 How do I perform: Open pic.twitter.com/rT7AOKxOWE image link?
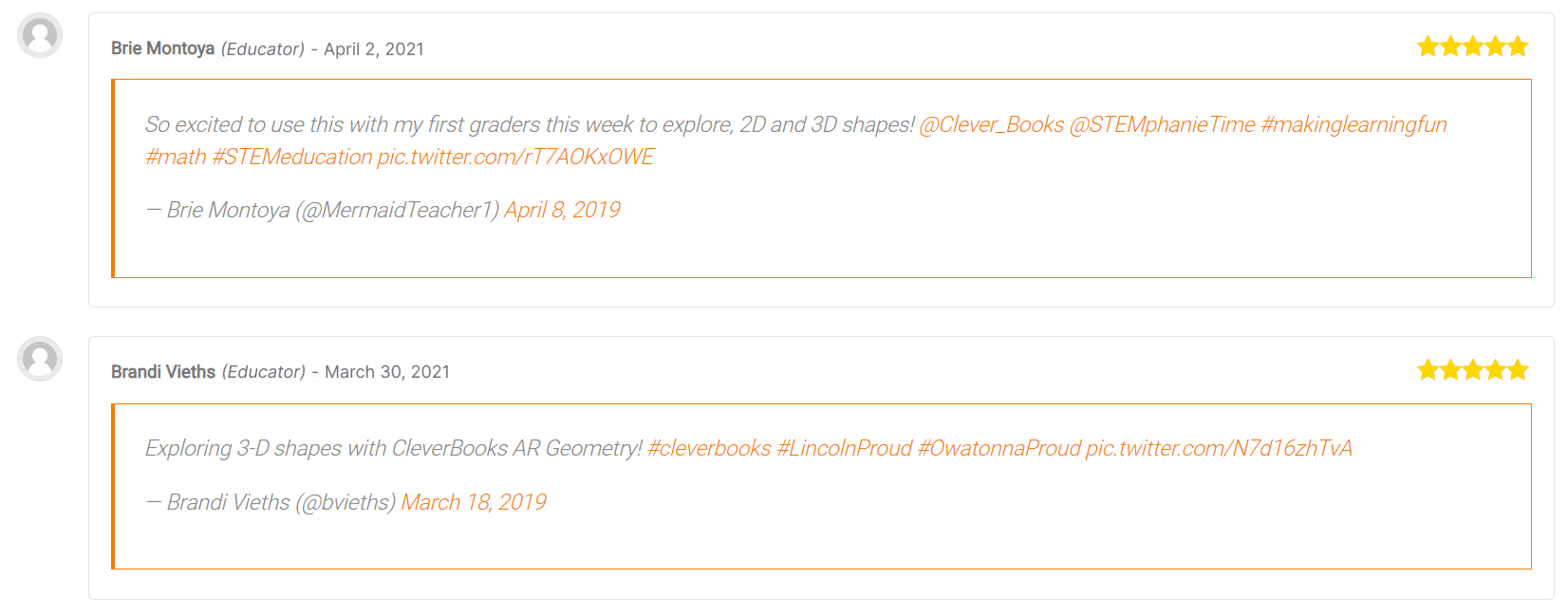click(515, 157)
